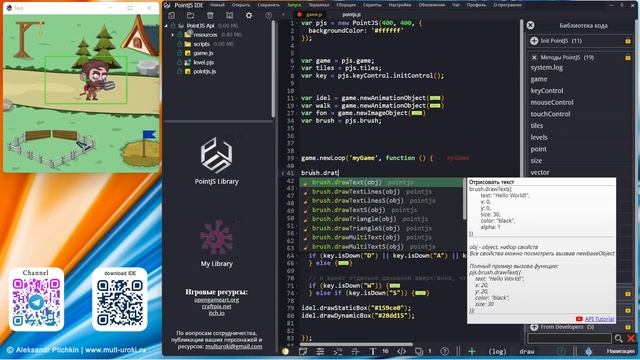The width and height of the screenshot is (640, 360).
Task: Click the help question mark icon near the file tabs
Action: pos(269,16)
